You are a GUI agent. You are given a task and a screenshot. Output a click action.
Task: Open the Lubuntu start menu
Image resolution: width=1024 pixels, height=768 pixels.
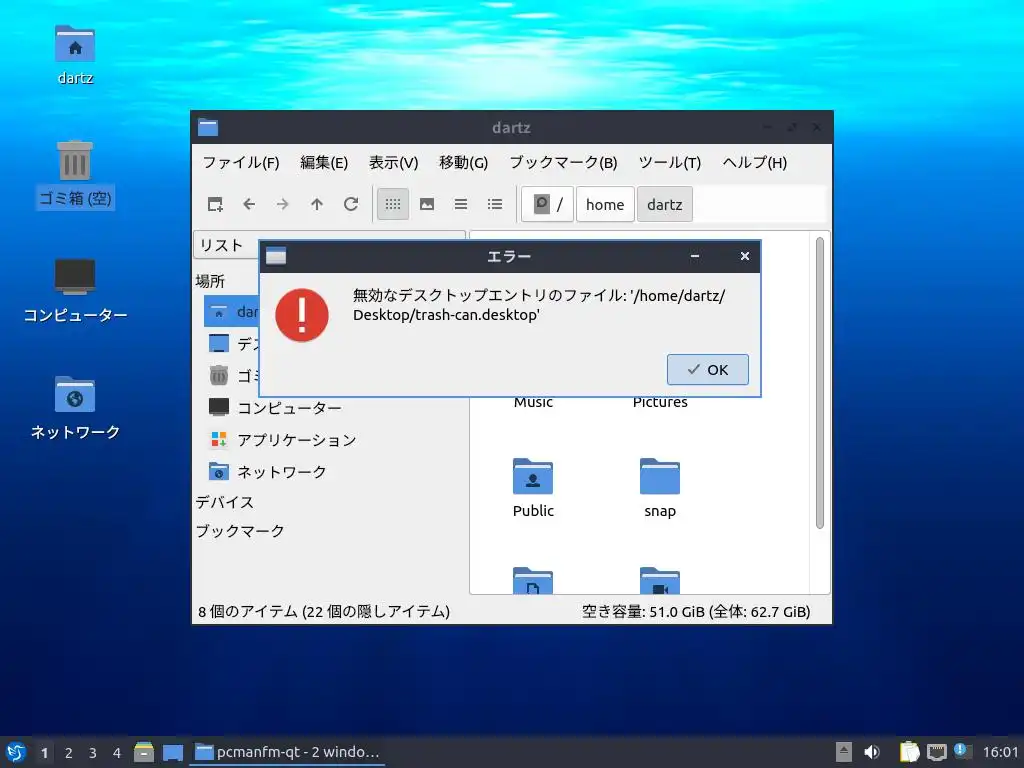pyautogui.click(x=16, y=752)
